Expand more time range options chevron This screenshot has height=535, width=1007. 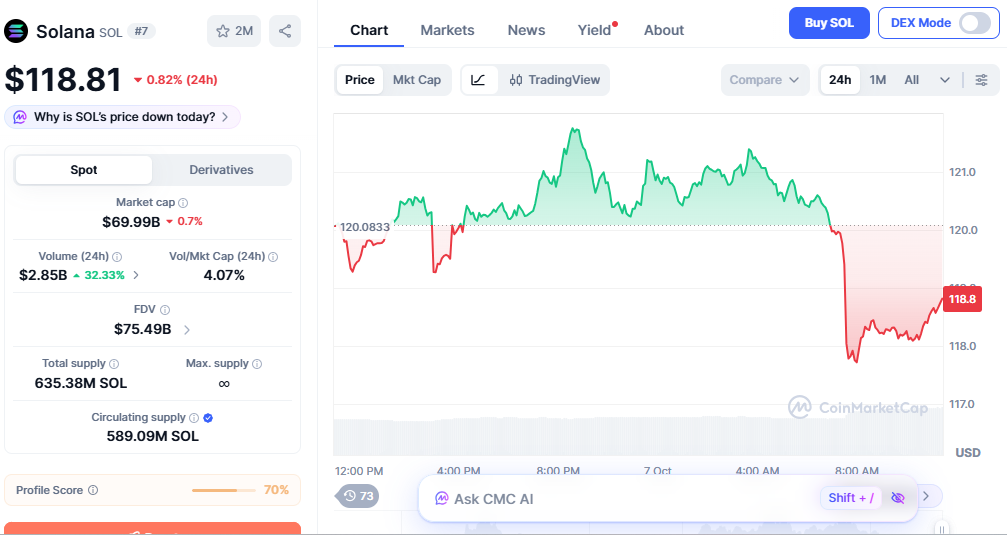point(945,80)
